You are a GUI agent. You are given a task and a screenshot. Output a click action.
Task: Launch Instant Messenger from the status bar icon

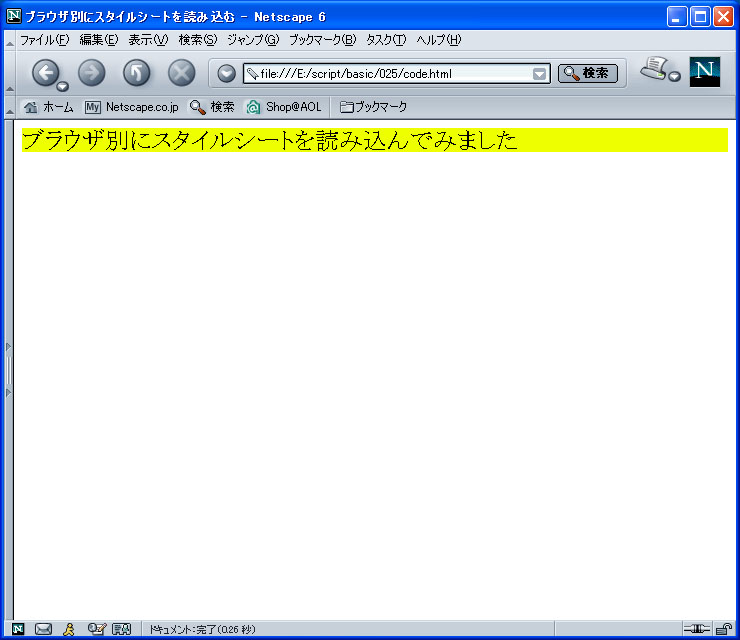69,629
